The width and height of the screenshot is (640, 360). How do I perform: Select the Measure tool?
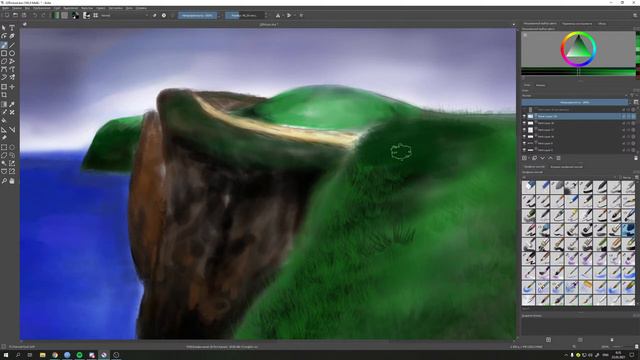pyautogui.click(x=12, y=130)
